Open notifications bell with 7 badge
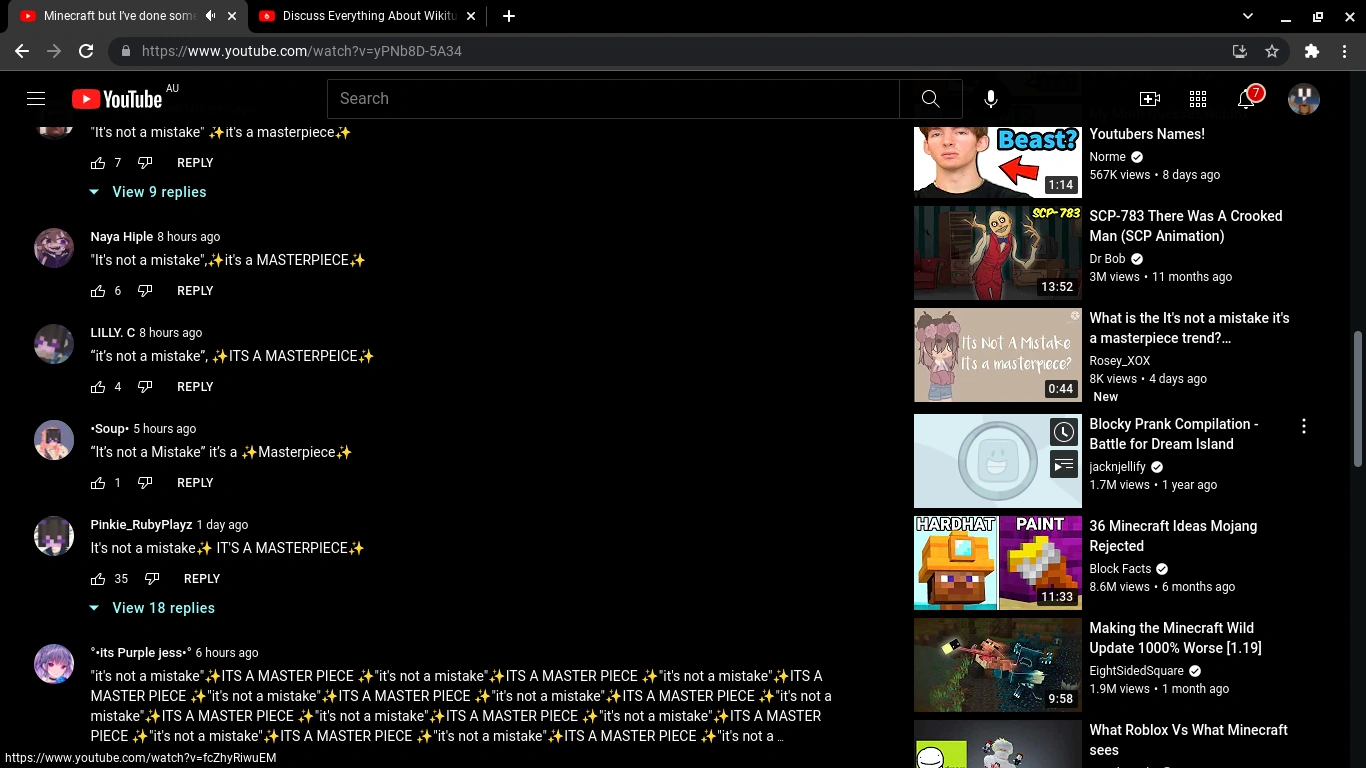Viewport: 1366px width, 768px height. pos(1247,98)
